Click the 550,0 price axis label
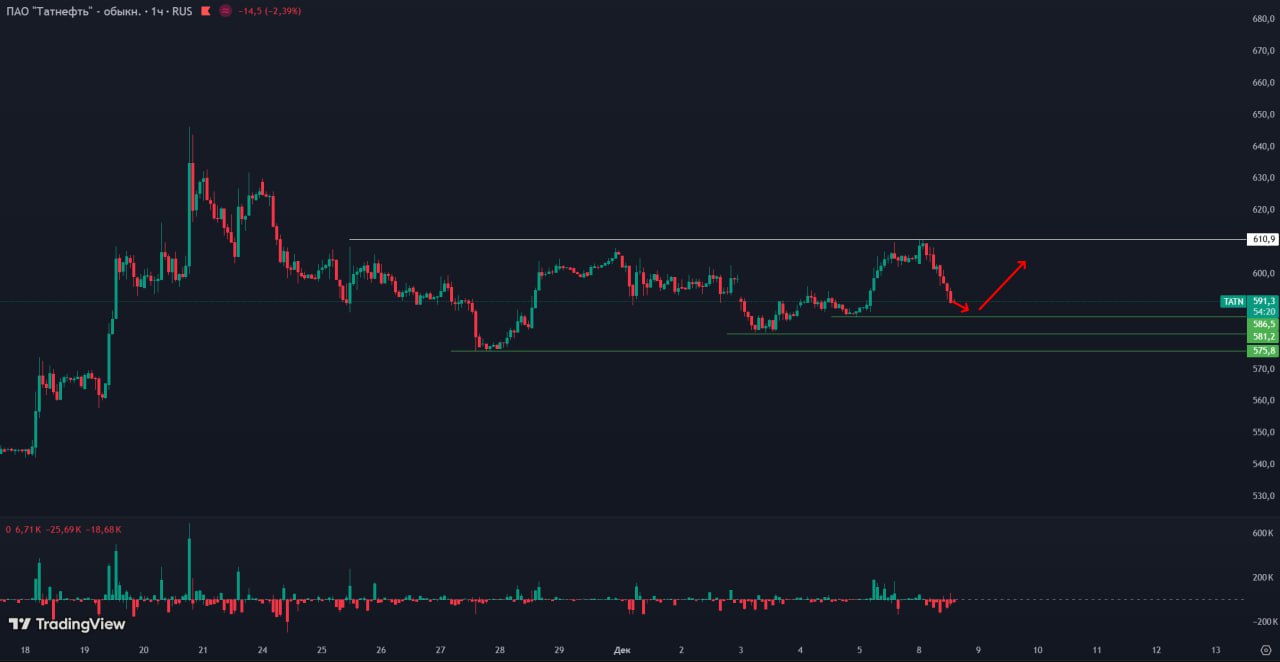Screen dimensions: 1280x662 1263,432
